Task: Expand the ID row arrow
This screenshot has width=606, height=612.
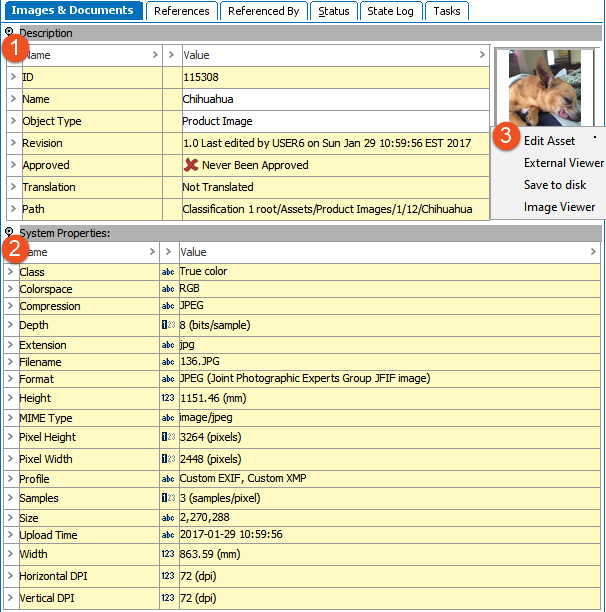Action: 13,77
